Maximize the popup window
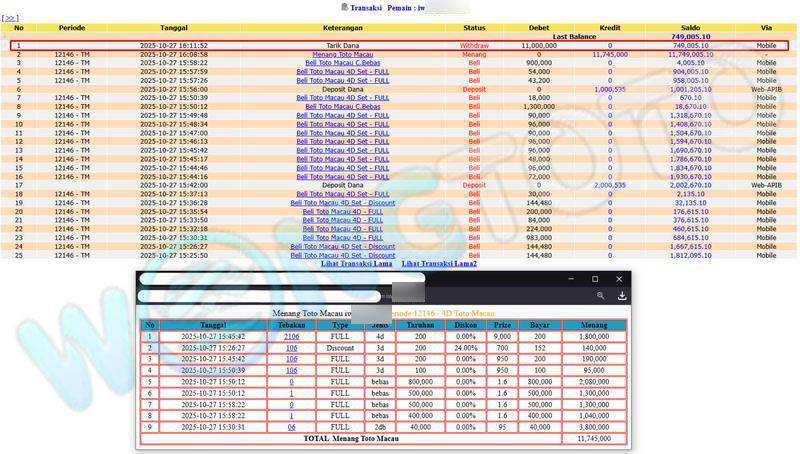800x454 pixels. click(x=595, y=279)
